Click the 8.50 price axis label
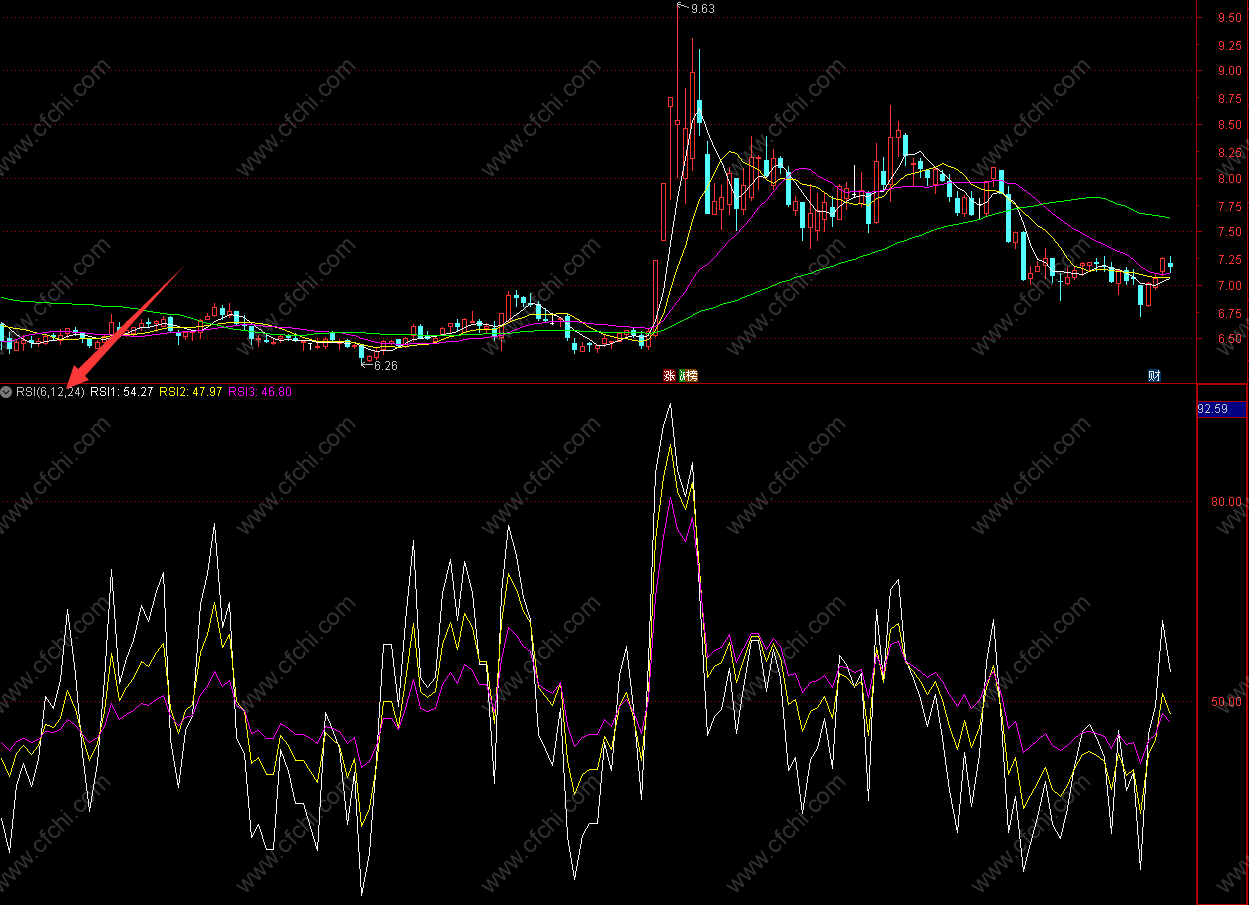Image resolution: width=1249 pixels, height=905 pixels. click(1229, 125)
